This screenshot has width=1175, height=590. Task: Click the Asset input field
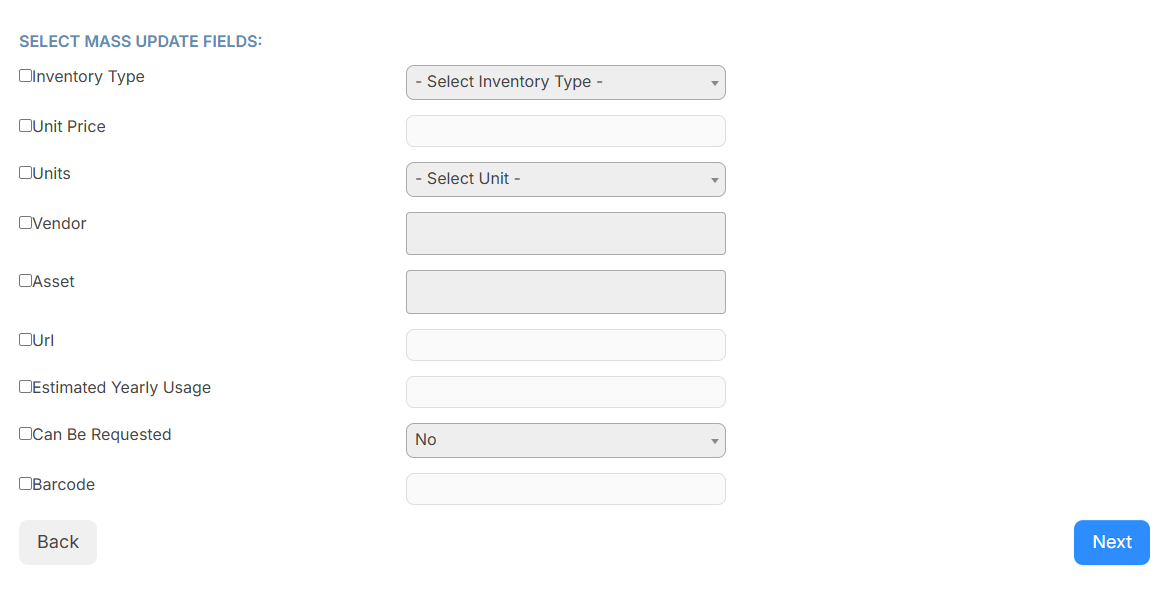click(x=565, y=291)
